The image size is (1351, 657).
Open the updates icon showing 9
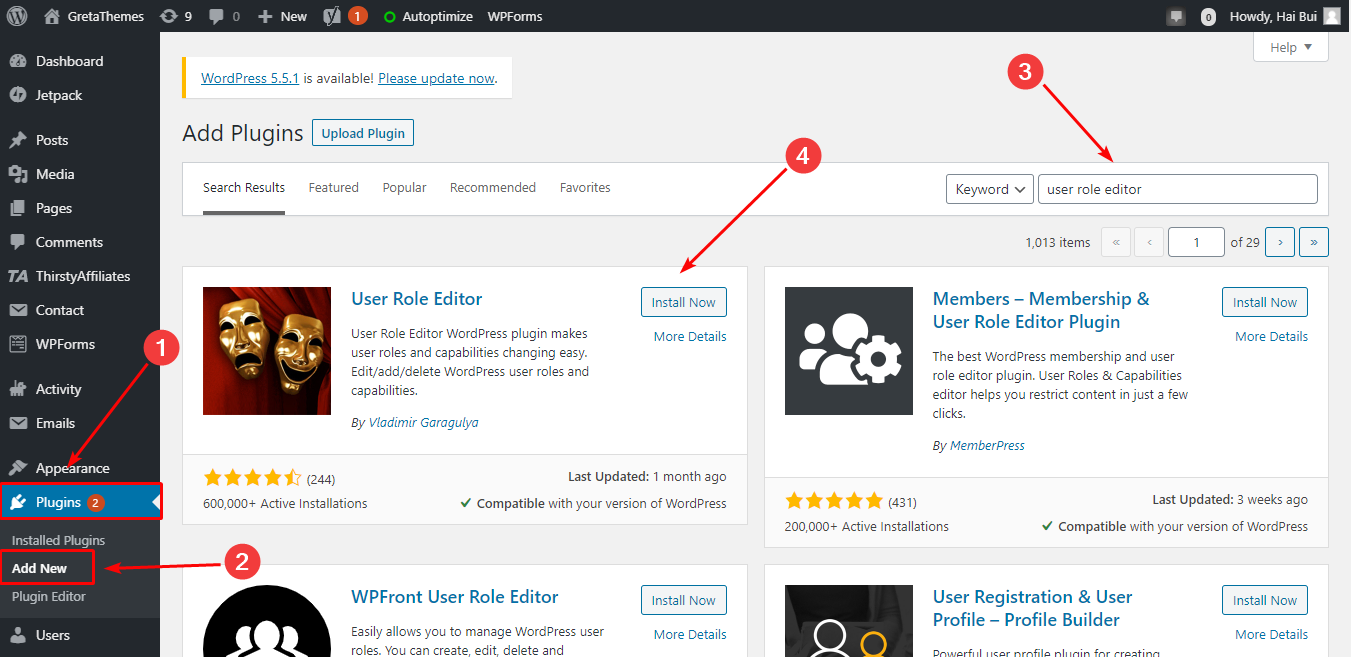point(175,16)
